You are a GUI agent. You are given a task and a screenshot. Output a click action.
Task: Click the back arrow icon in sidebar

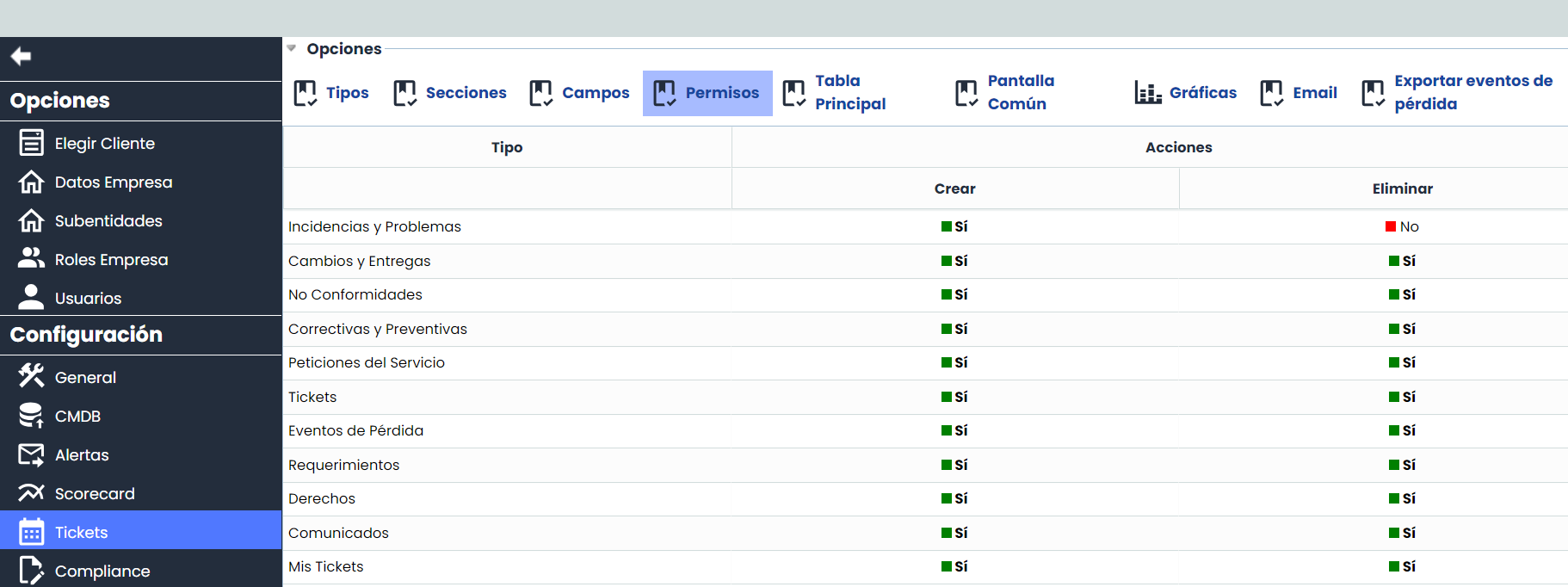click(21, 57)
